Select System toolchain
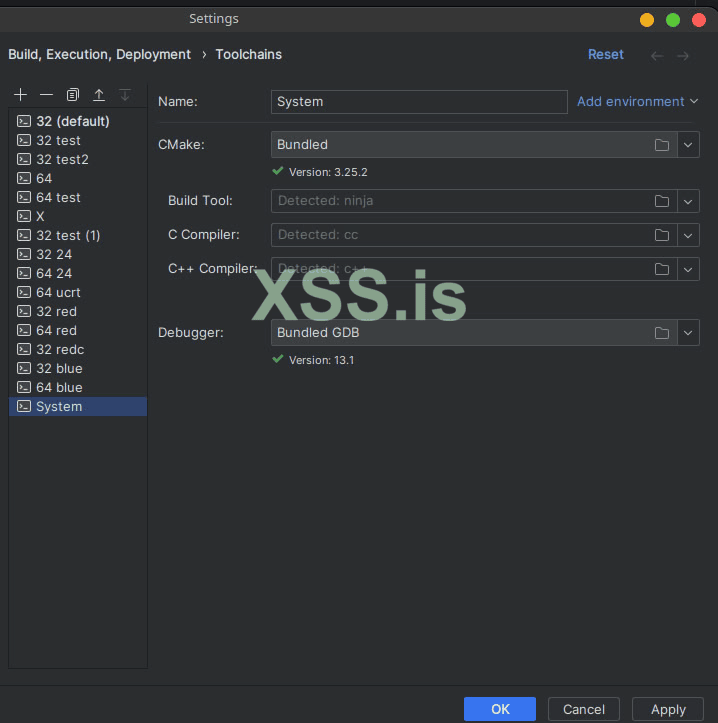 78,406
